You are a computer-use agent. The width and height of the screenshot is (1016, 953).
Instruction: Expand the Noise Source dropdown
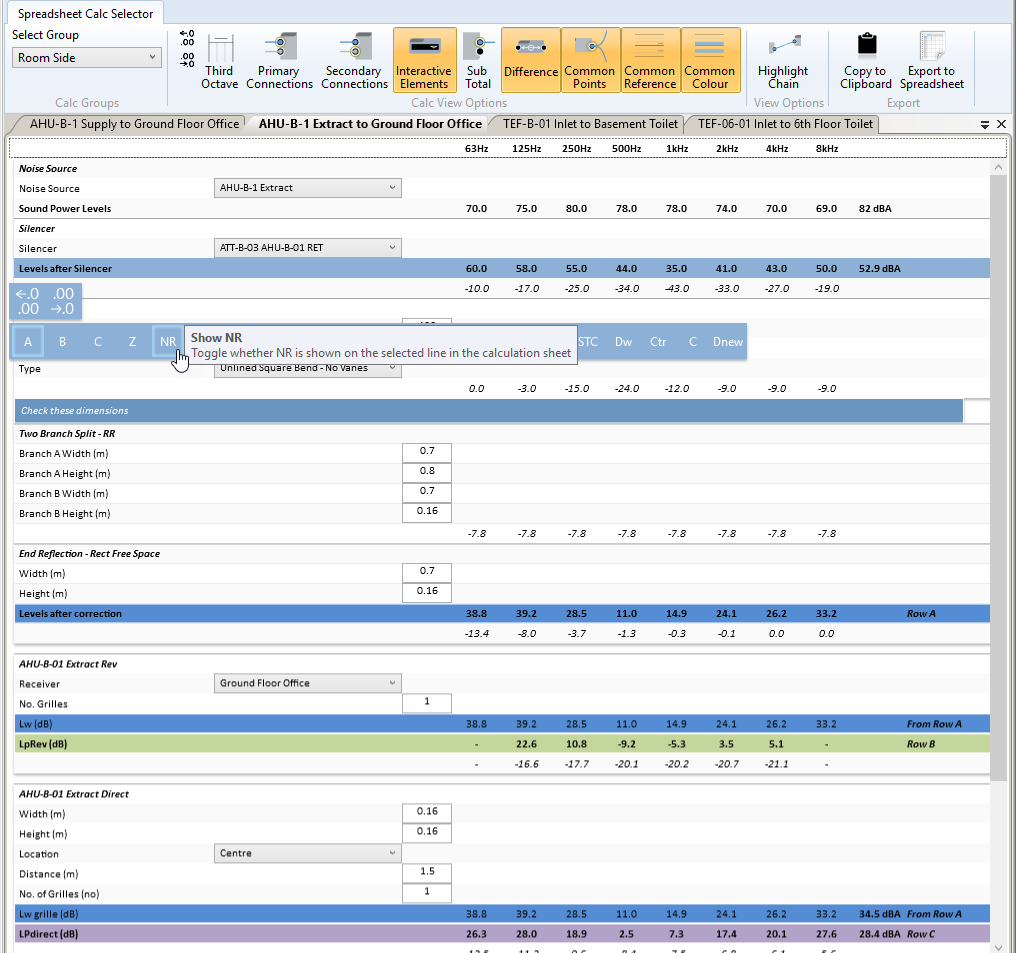click(x=308, y=188)
